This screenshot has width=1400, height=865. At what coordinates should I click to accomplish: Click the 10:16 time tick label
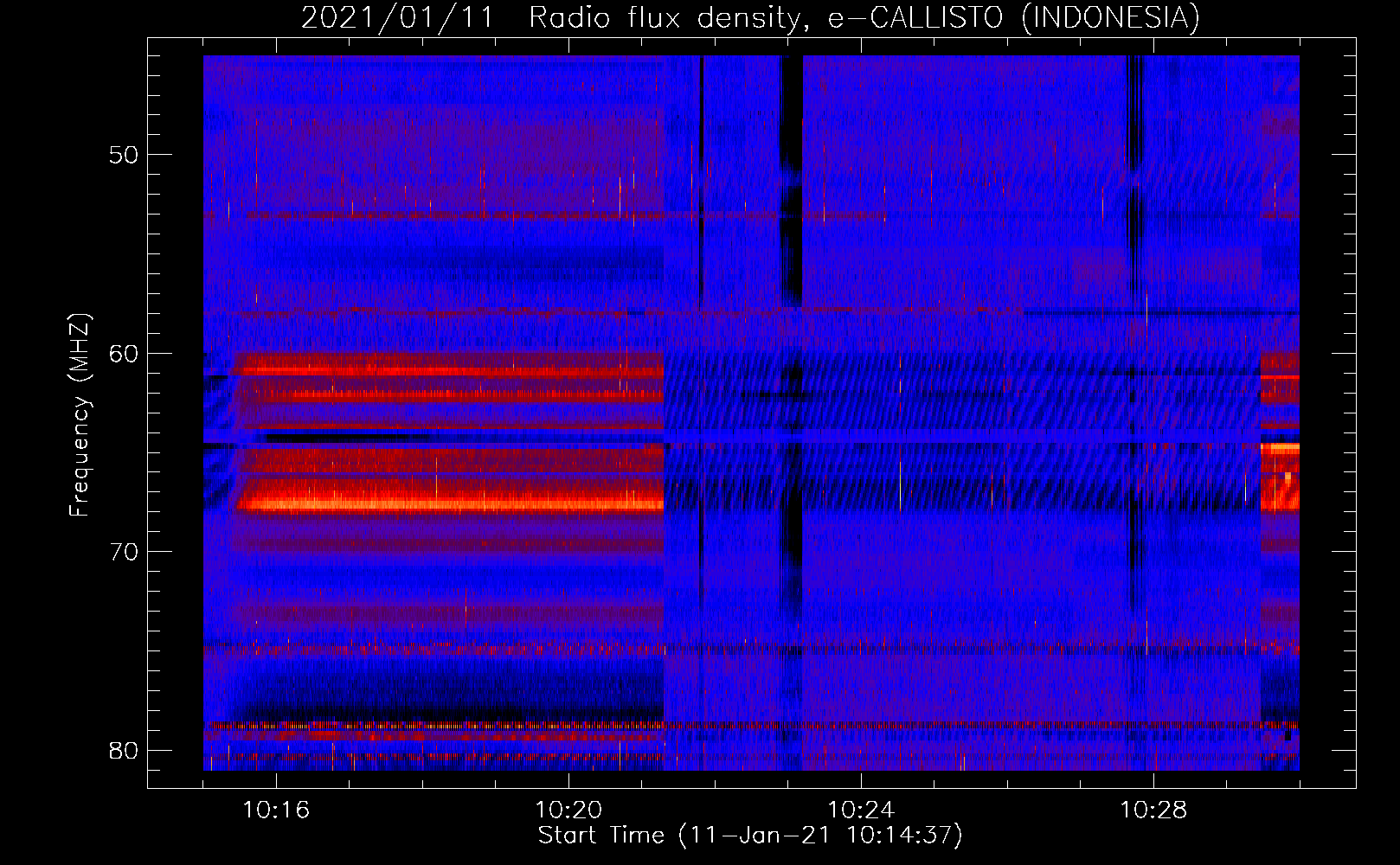pos(276,810)
